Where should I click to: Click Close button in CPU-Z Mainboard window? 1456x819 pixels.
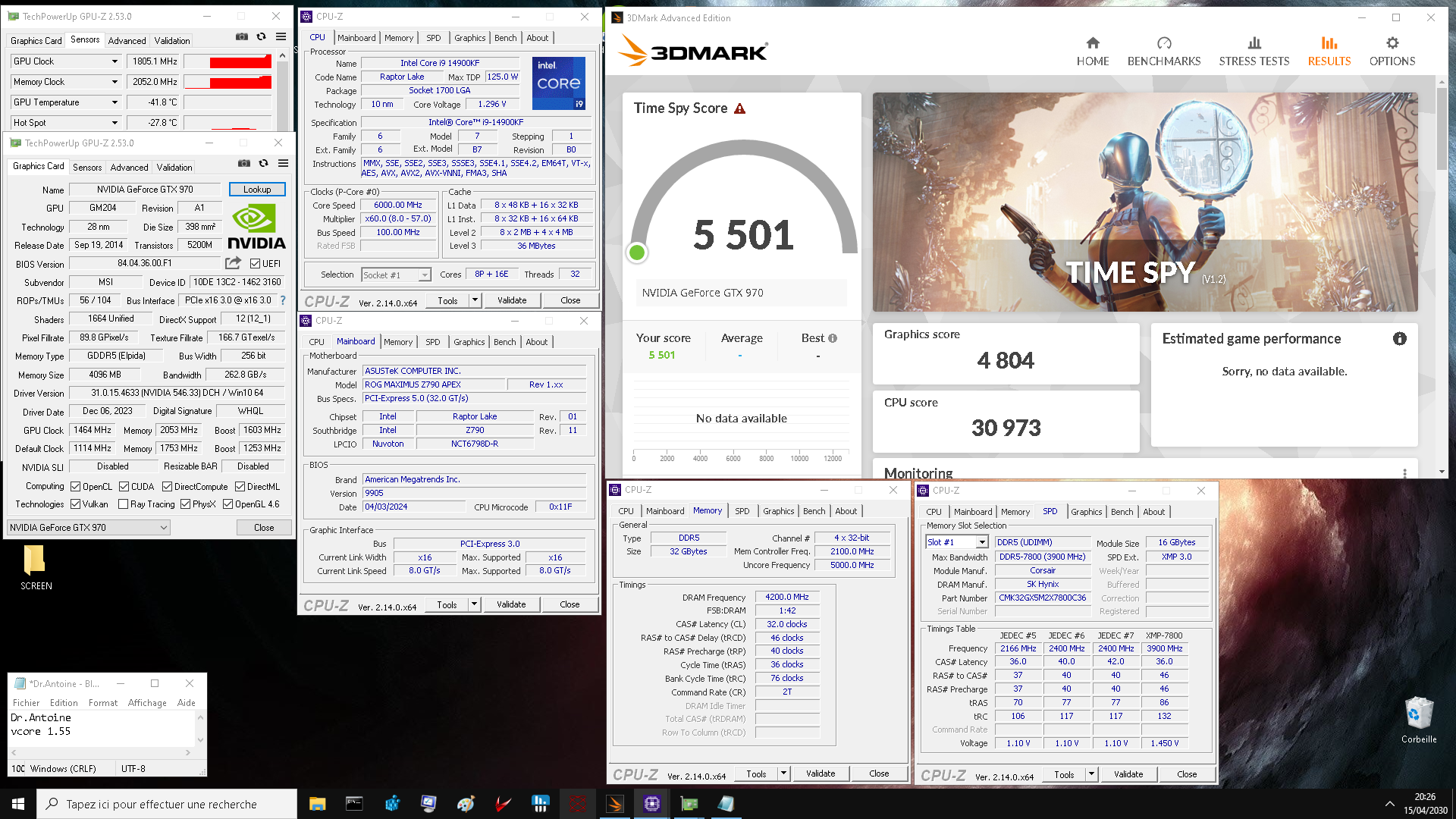click(x=570, y=604)
